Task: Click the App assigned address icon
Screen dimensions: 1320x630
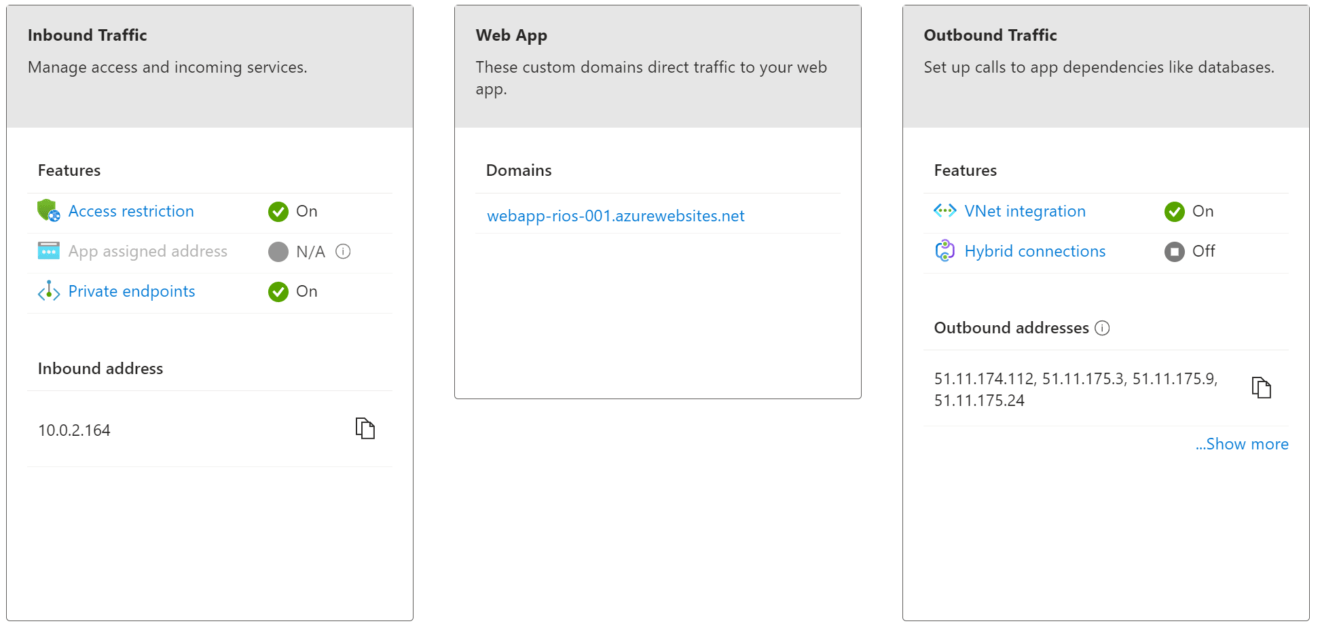Action: [48, 251]
